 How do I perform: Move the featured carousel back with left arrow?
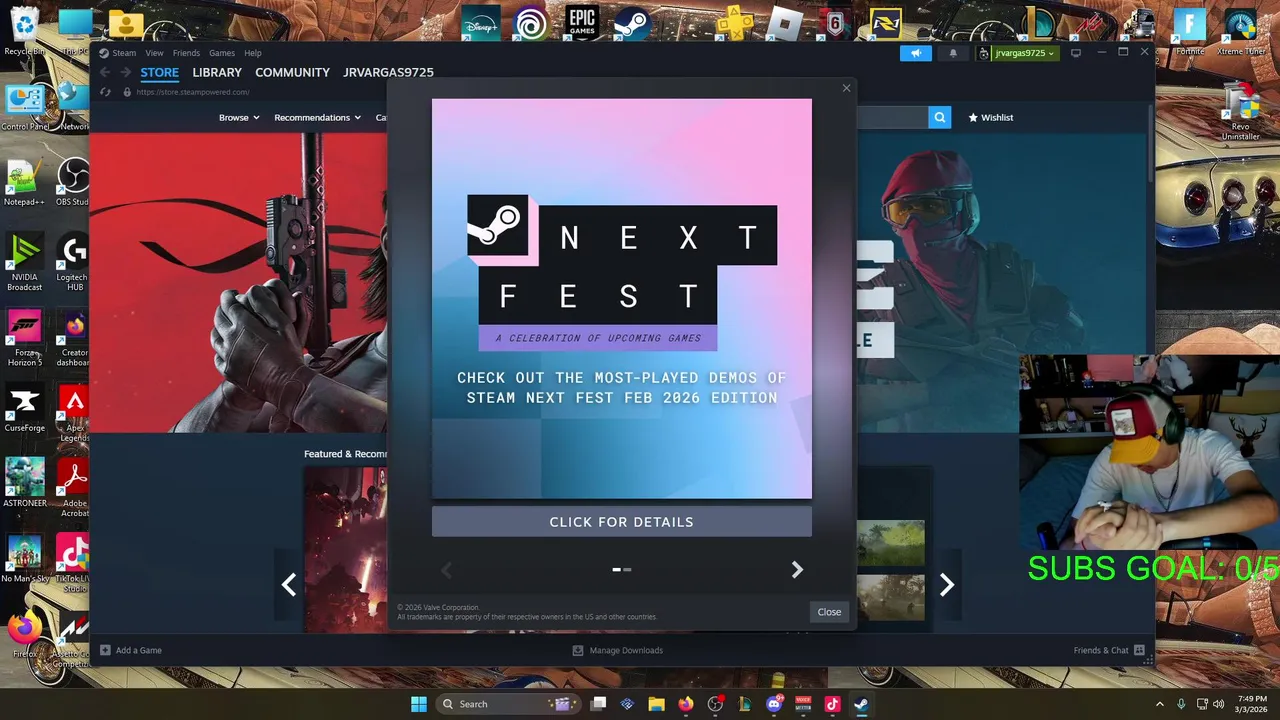(289, 585)
